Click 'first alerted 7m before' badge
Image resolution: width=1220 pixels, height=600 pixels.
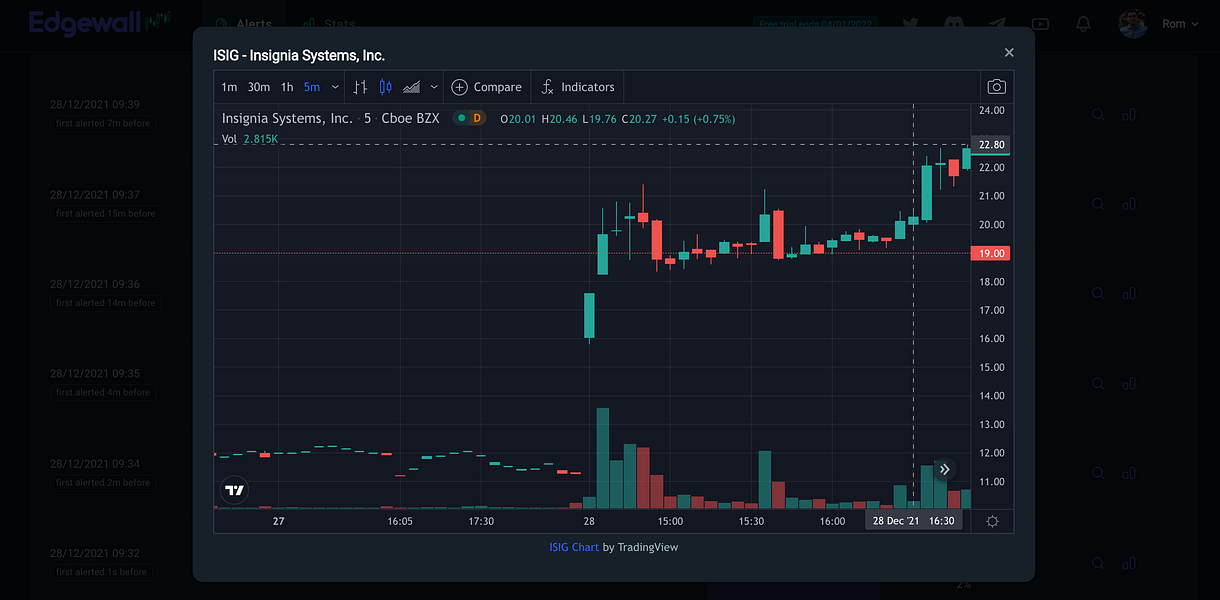[103, 123]
